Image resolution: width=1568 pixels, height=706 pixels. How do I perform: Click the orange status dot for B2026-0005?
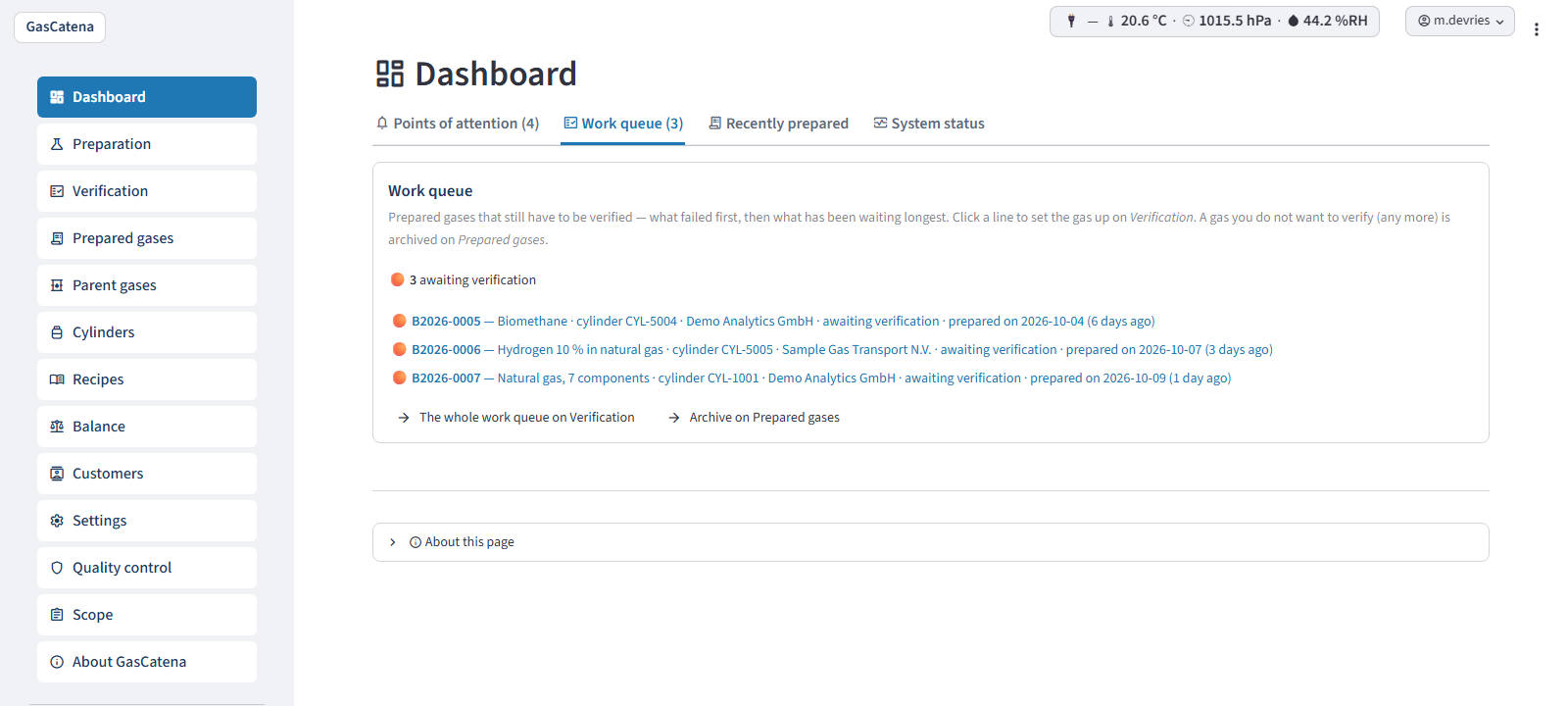pos(399,321)
